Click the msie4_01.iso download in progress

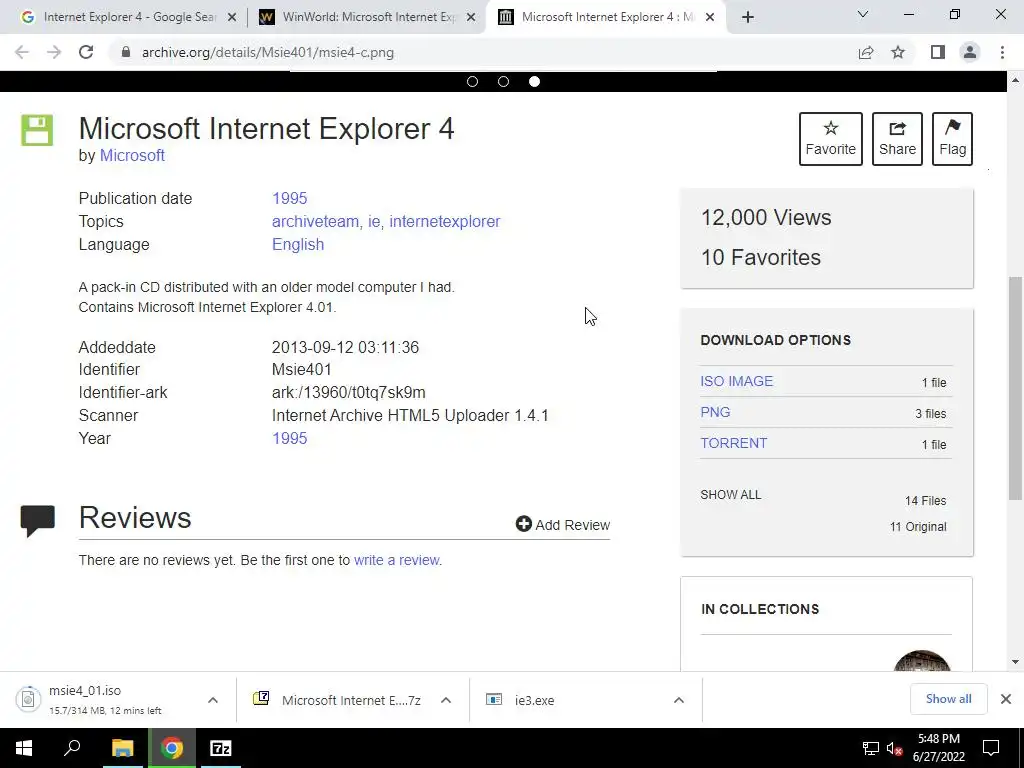point(104,700)
